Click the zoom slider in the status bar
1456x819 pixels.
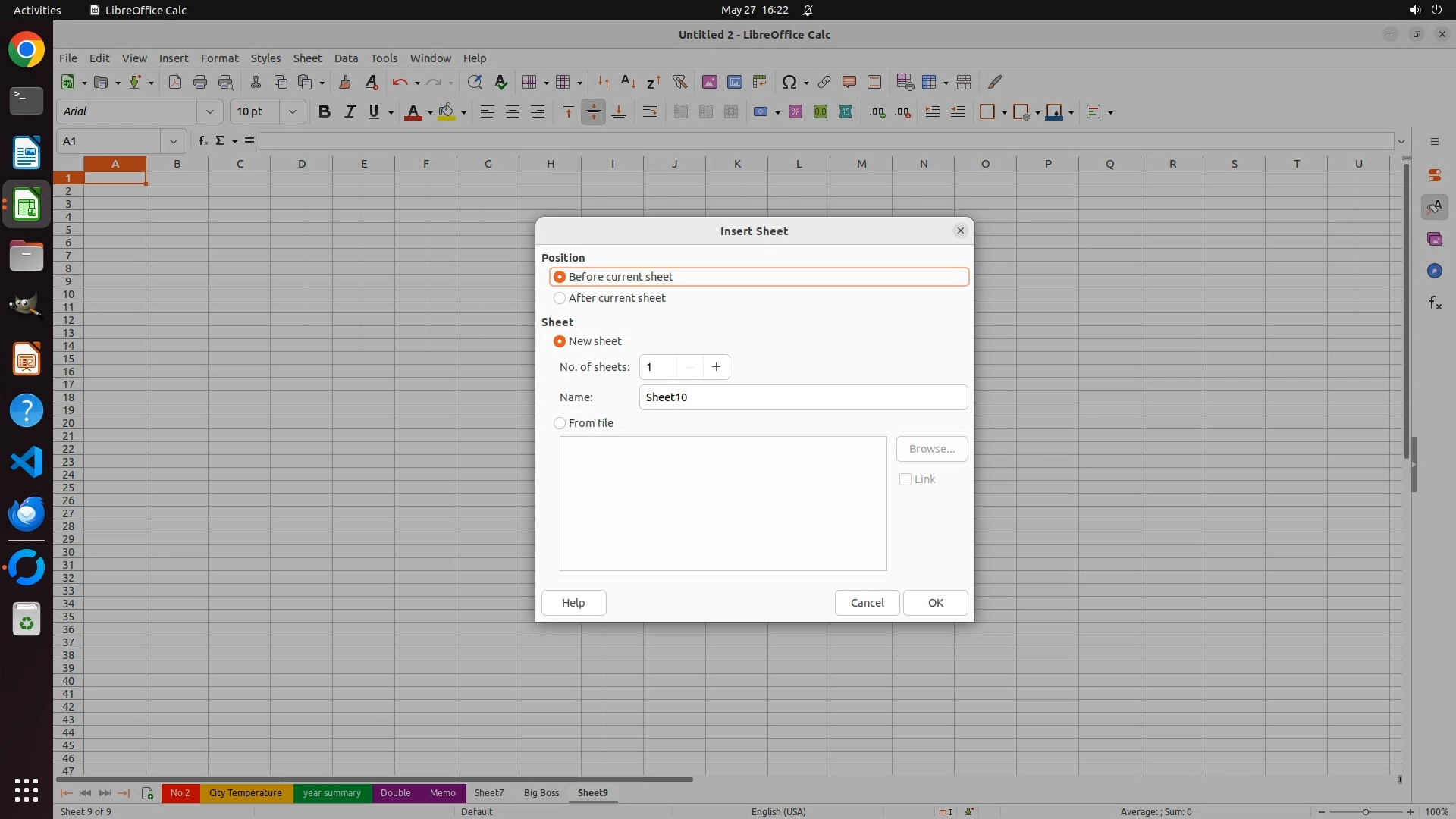point(1366,811)
